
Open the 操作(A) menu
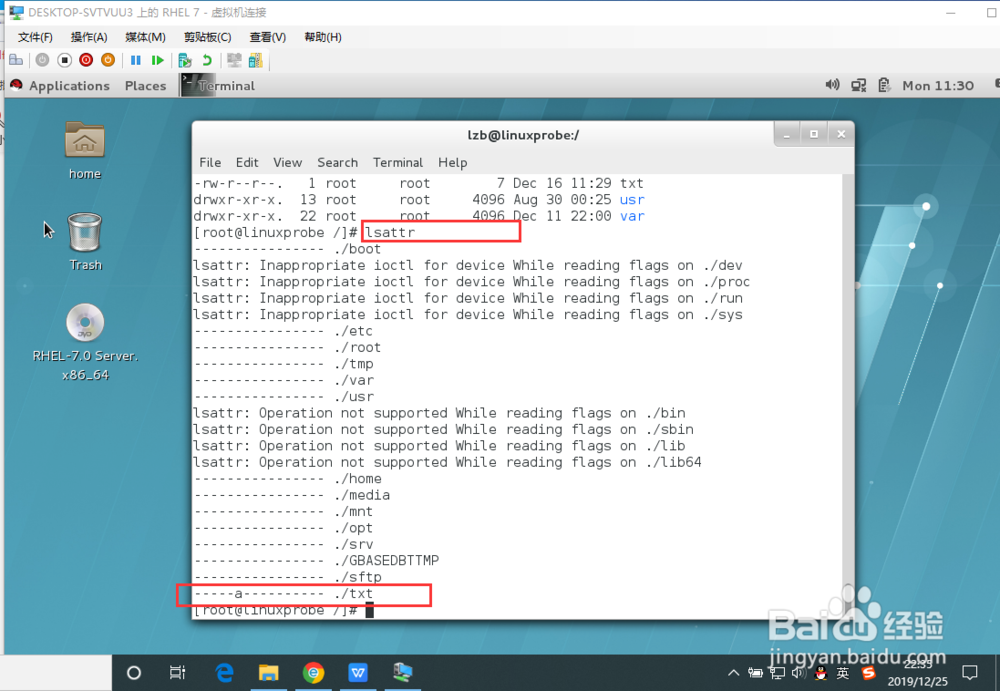coord(89,37)
